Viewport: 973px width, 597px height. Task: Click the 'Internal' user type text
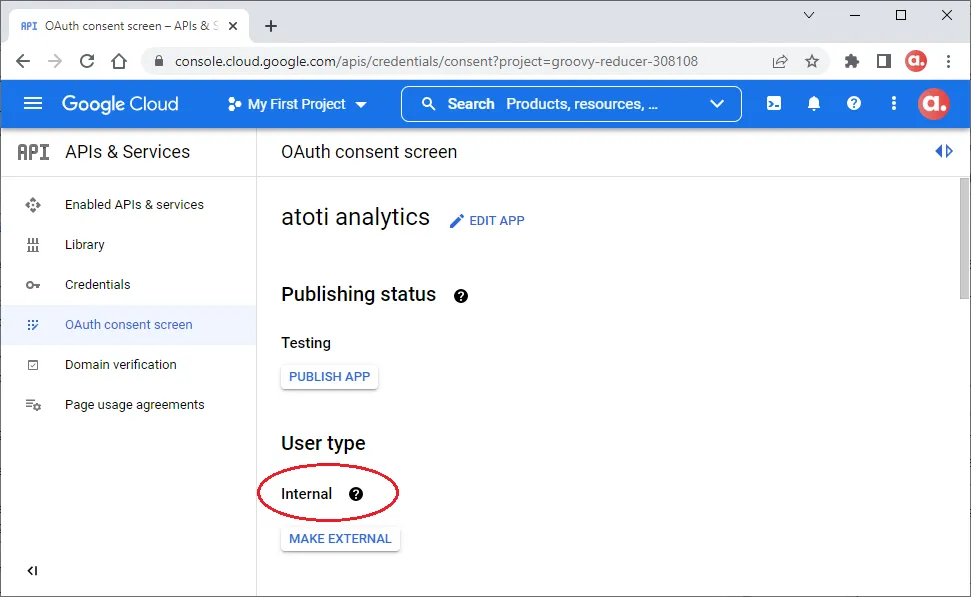307,494
